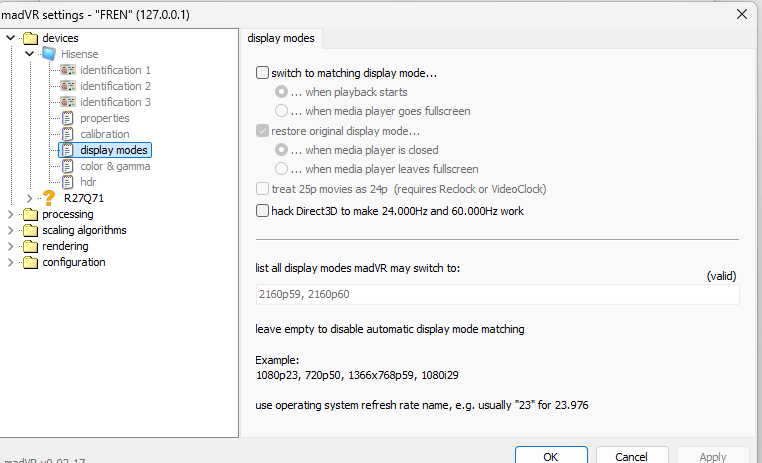Click the processing folder icon

31,214
